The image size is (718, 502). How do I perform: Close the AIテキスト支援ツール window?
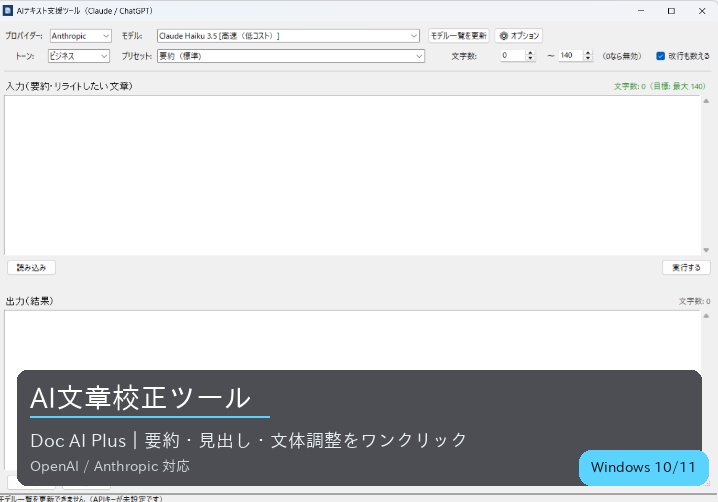coord(702,11)
